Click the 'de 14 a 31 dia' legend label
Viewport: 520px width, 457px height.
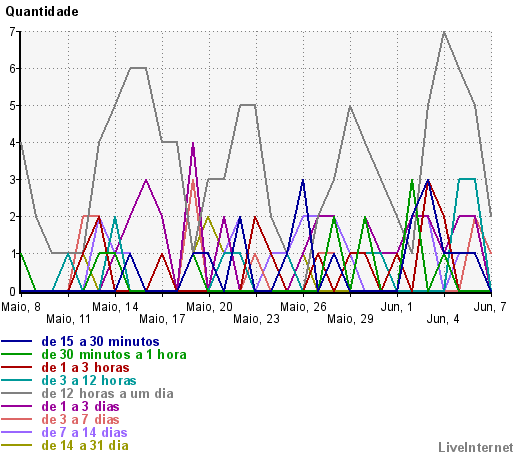tap(85, 446)
